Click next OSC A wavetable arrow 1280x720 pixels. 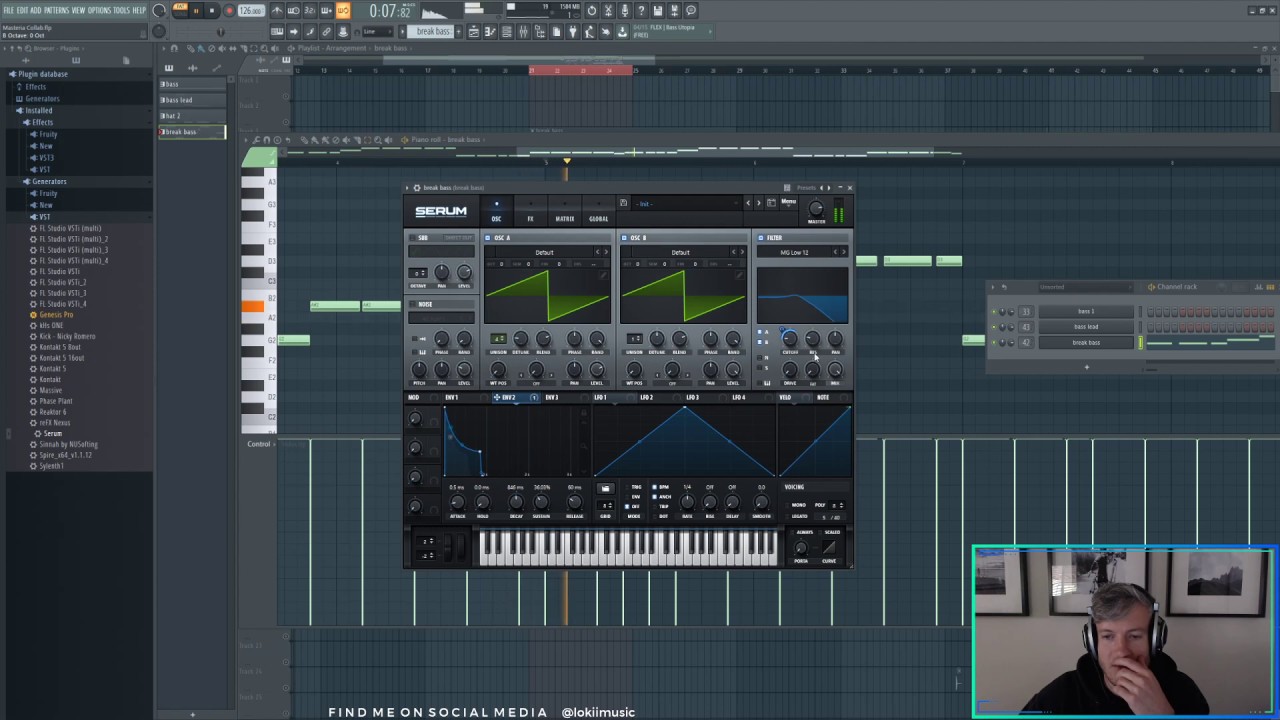[x=606, y=252]
